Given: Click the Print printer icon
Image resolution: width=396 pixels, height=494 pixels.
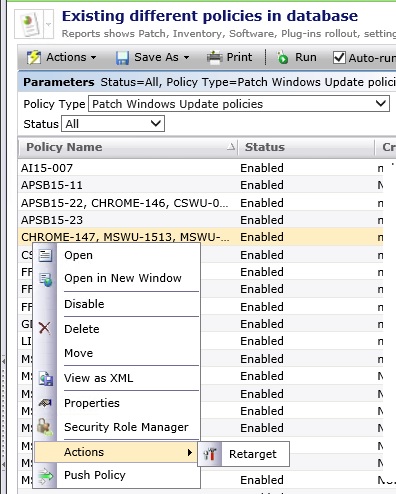Looking at the screenshot, I should [x=214, y=57].
